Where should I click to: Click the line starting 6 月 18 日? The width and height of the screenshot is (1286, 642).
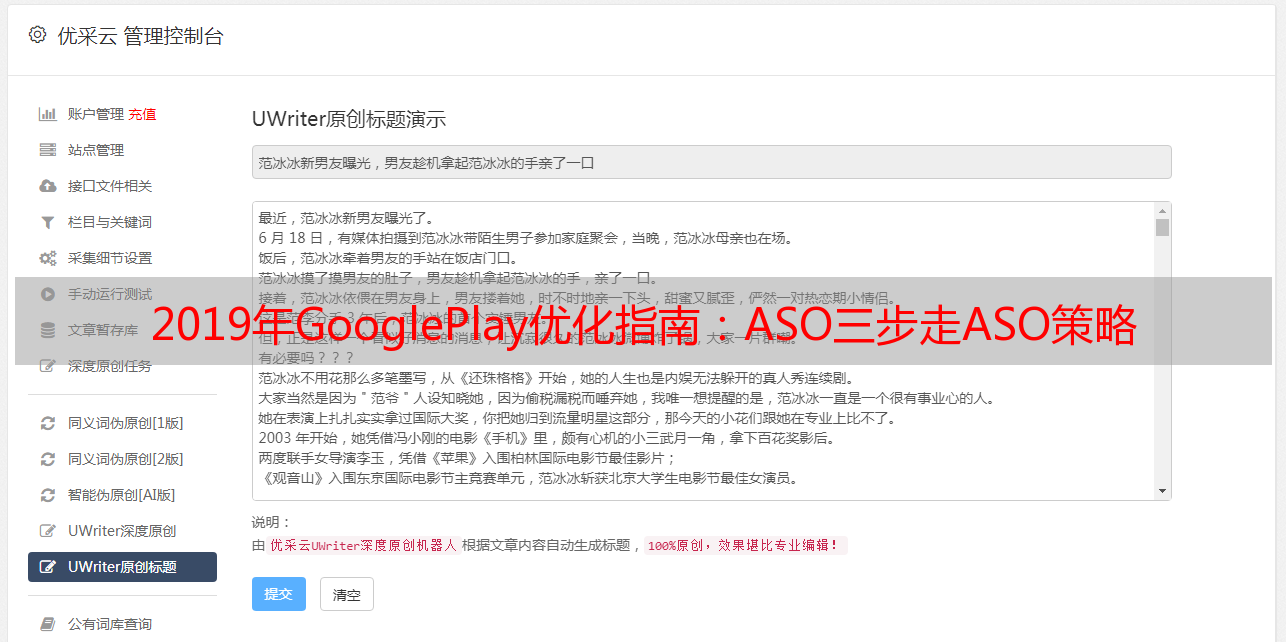(525, 238)
